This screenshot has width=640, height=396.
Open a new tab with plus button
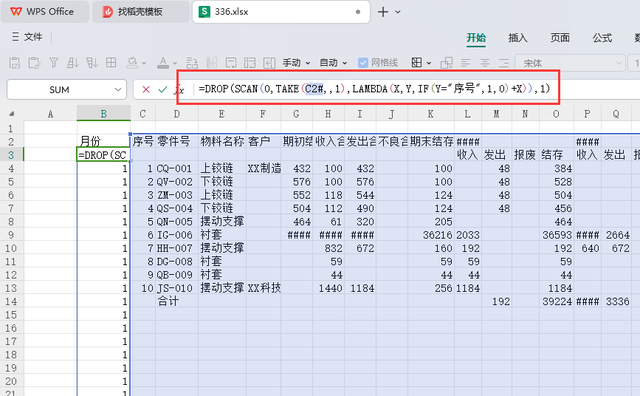pos(383,12)
